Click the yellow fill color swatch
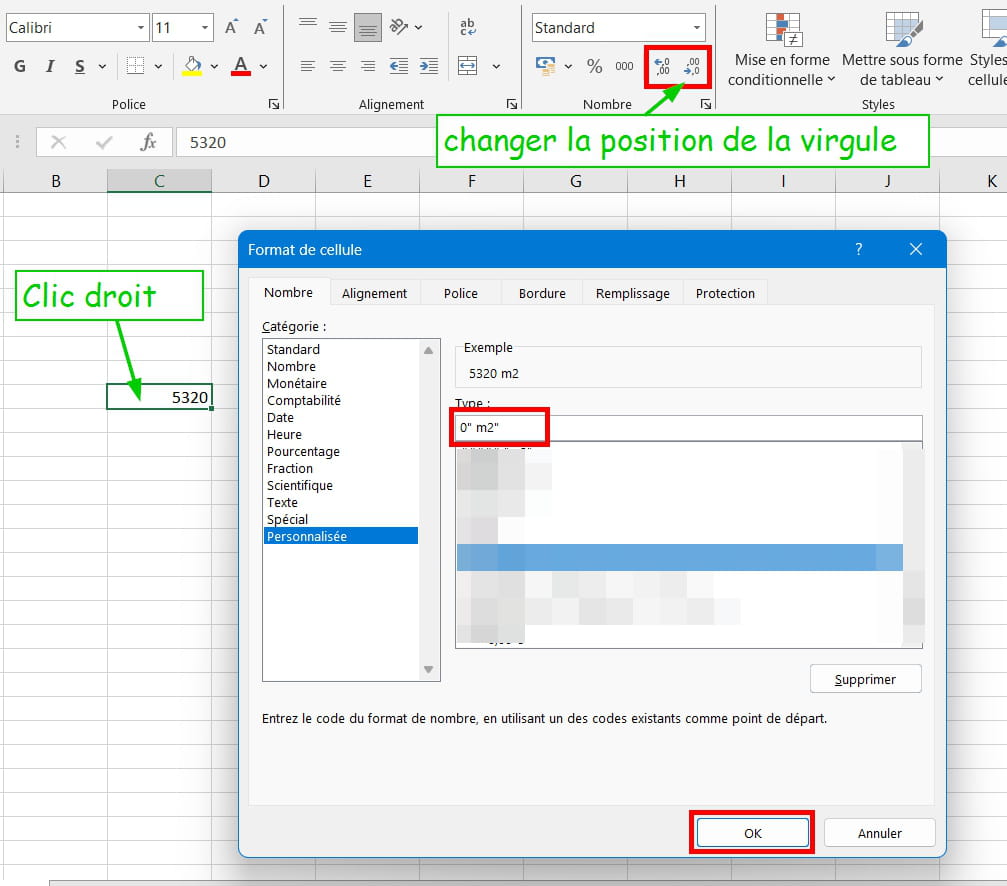 (192, 67)
